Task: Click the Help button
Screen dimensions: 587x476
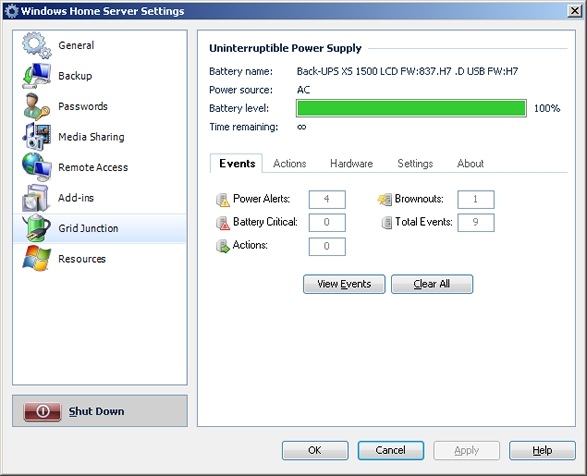Action: pos(542,451)
